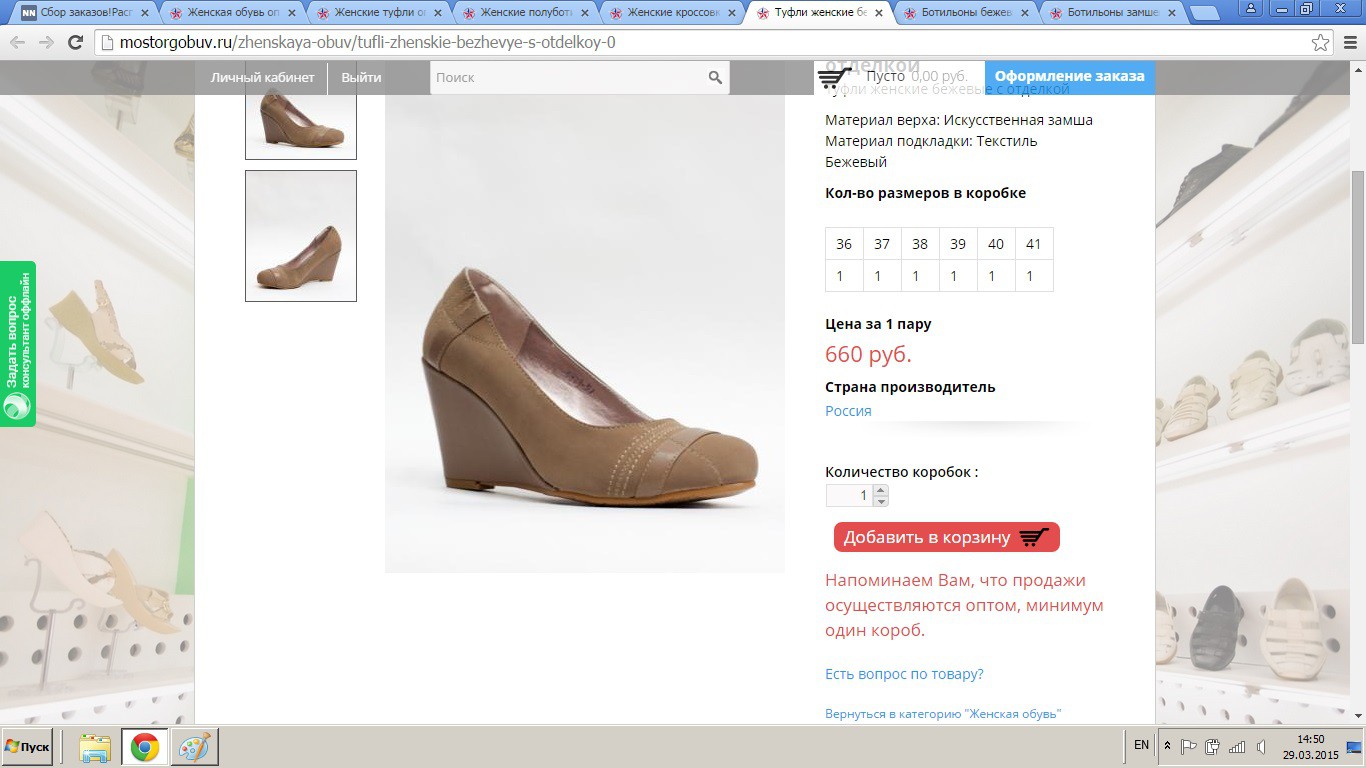Viewport: 1366px width, 768px height.
Task: Close the 'Сбор заказов' tab
Action: [144, 13]
